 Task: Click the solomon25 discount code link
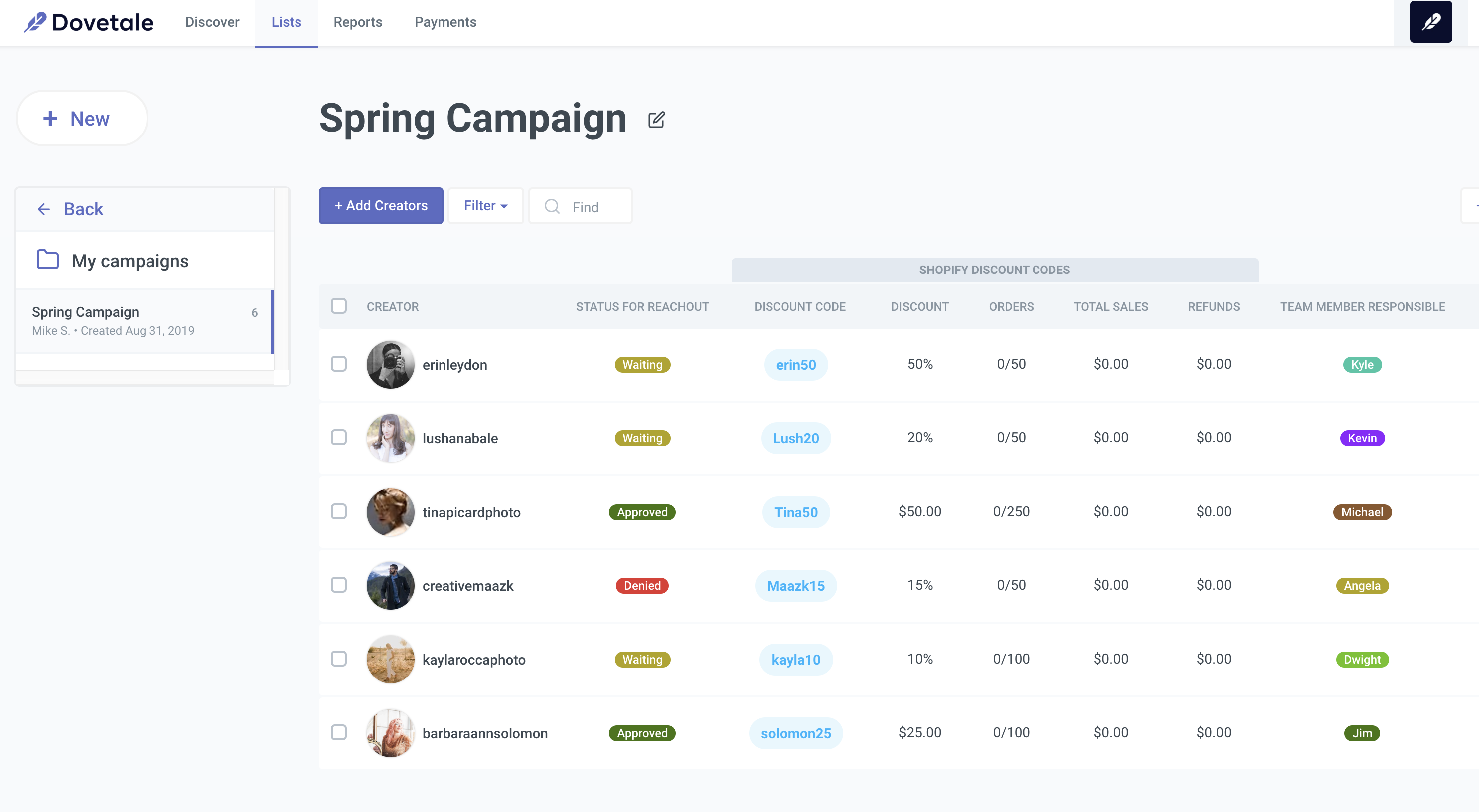(x=795, y=733)
